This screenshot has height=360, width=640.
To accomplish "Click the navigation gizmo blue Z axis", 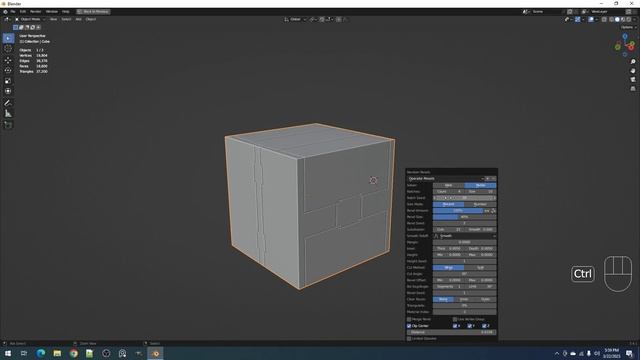I will click(625, 36).
